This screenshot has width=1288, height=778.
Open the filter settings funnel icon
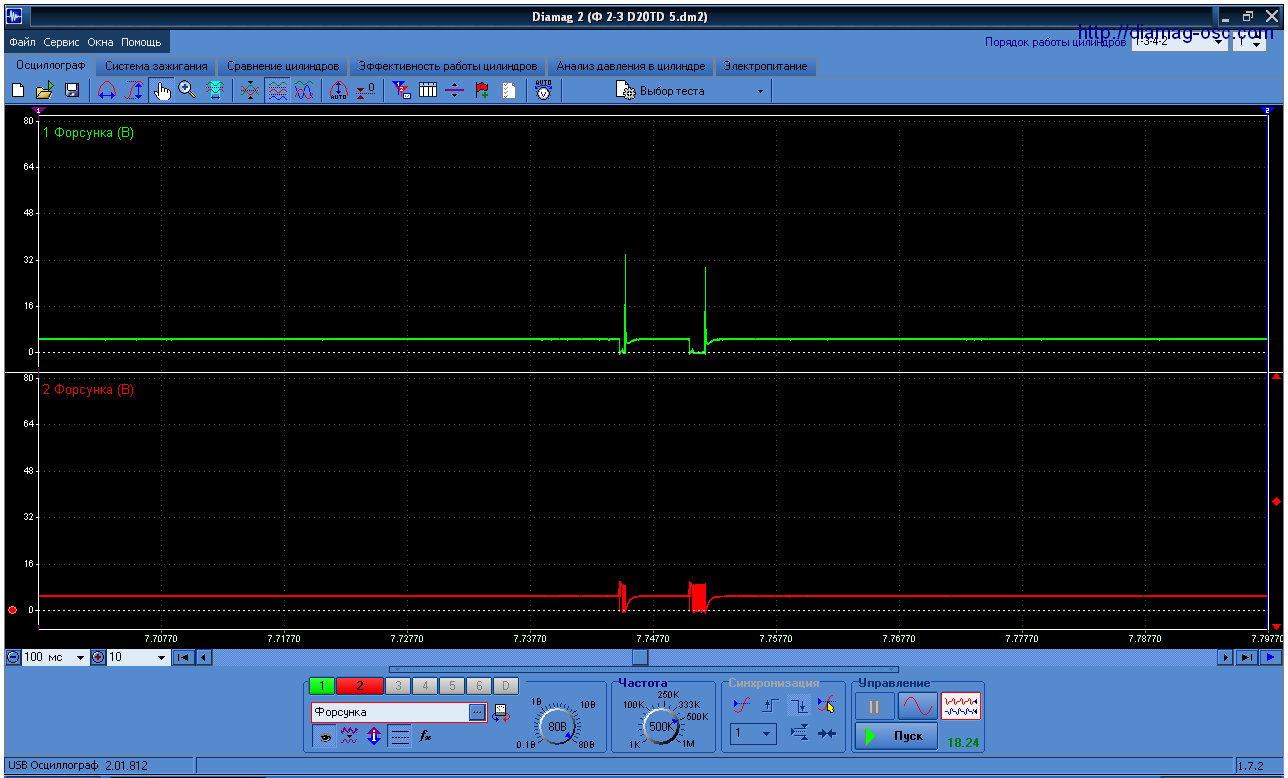tap(401, 91)
